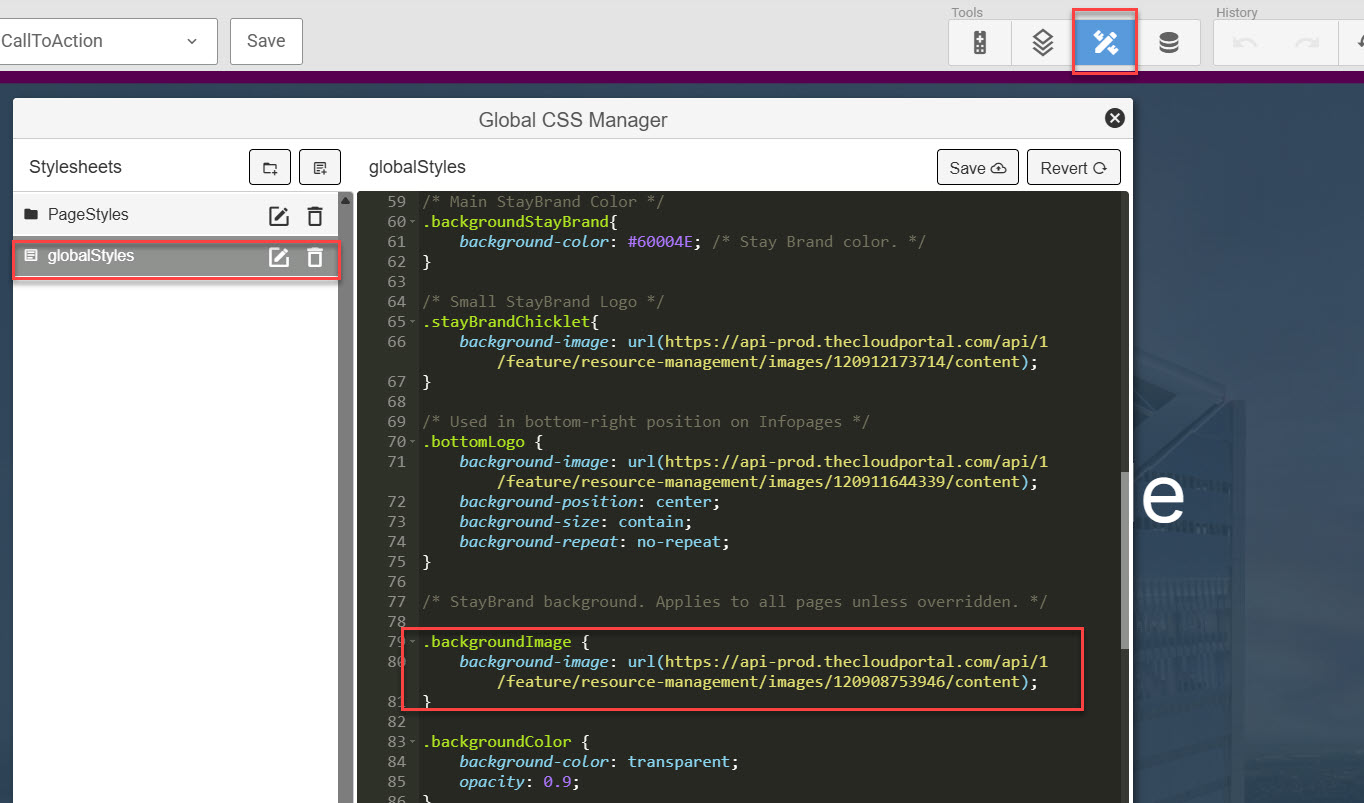The height and width of the screenshot is (803, 1364).
Task: Select the PageStyles folder
Action: point(88,215)
